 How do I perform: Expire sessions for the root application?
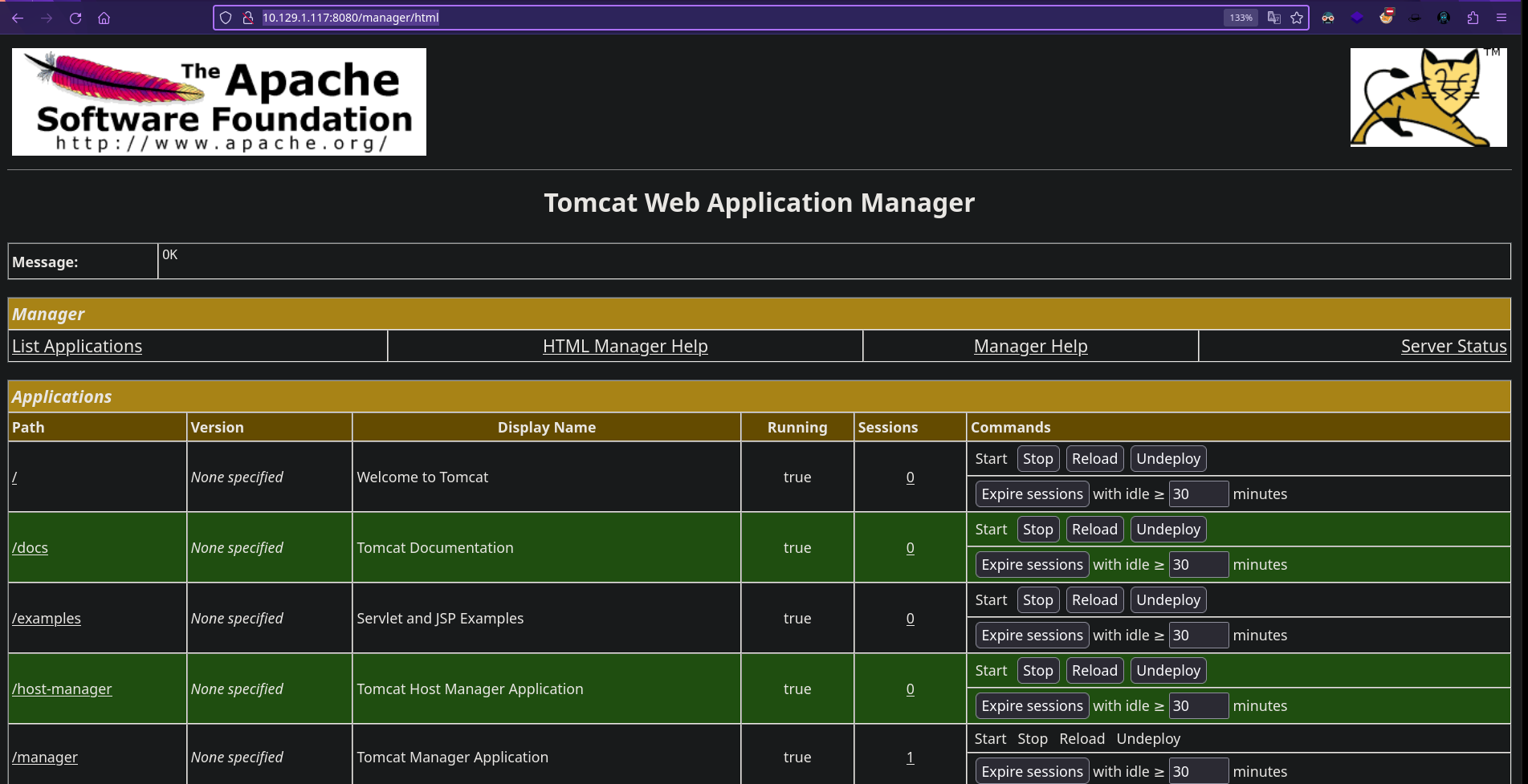1032,494
